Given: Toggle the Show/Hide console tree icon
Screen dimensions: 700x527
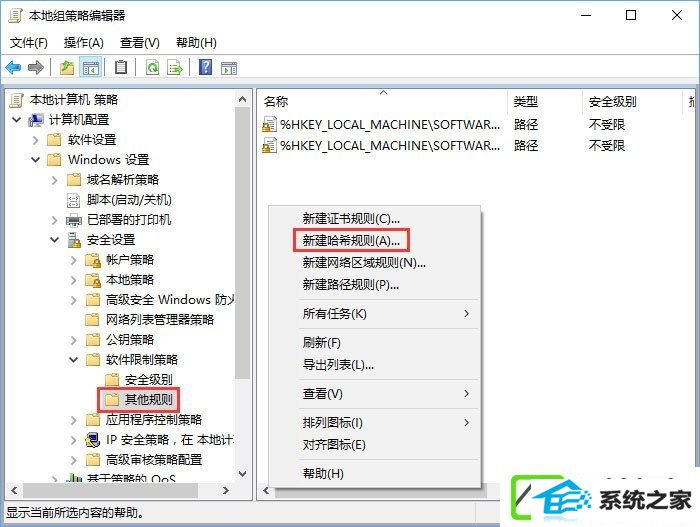Looking at the screenshot, I should (x=91, y=68).
